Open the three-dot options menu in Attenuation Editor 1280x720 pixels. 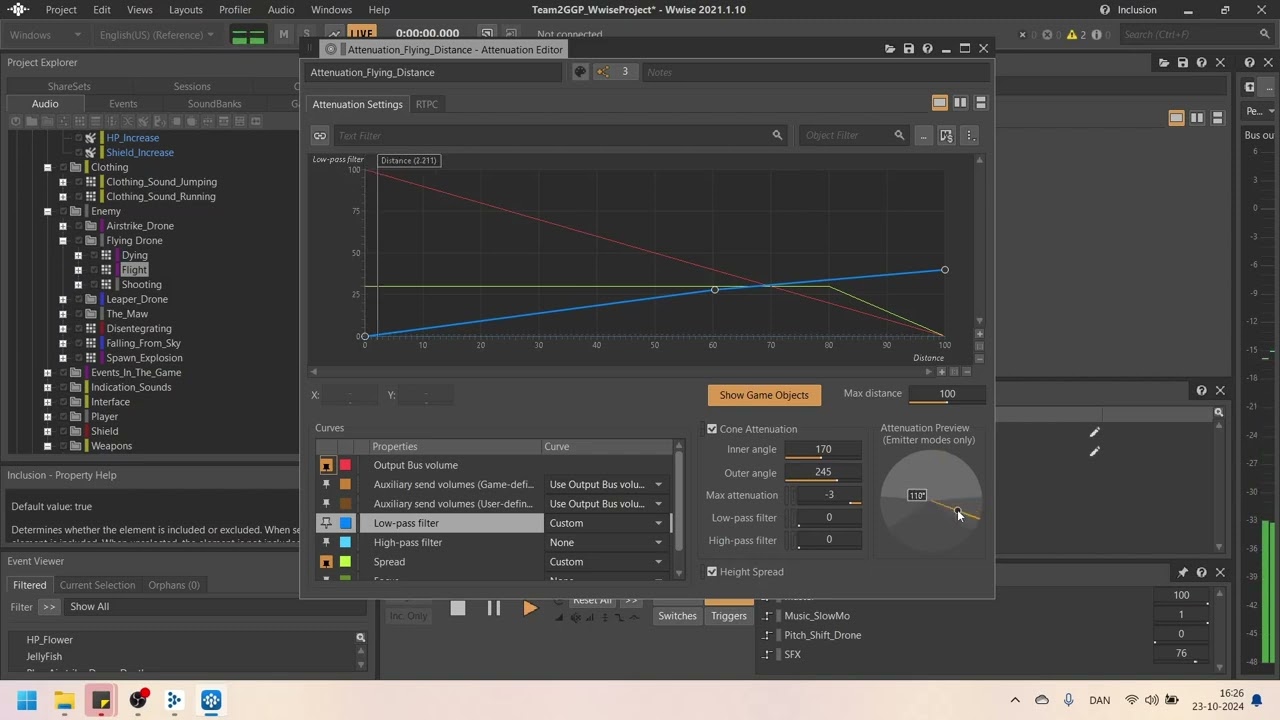tap(969, 135)
